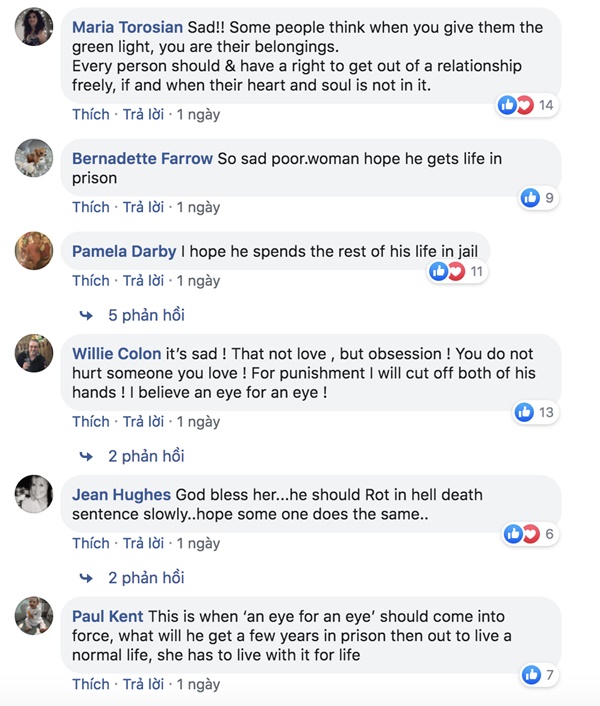Click Thích under Paul Kent's comment
This screenshot has height=706, width=600.
[91, 685]
